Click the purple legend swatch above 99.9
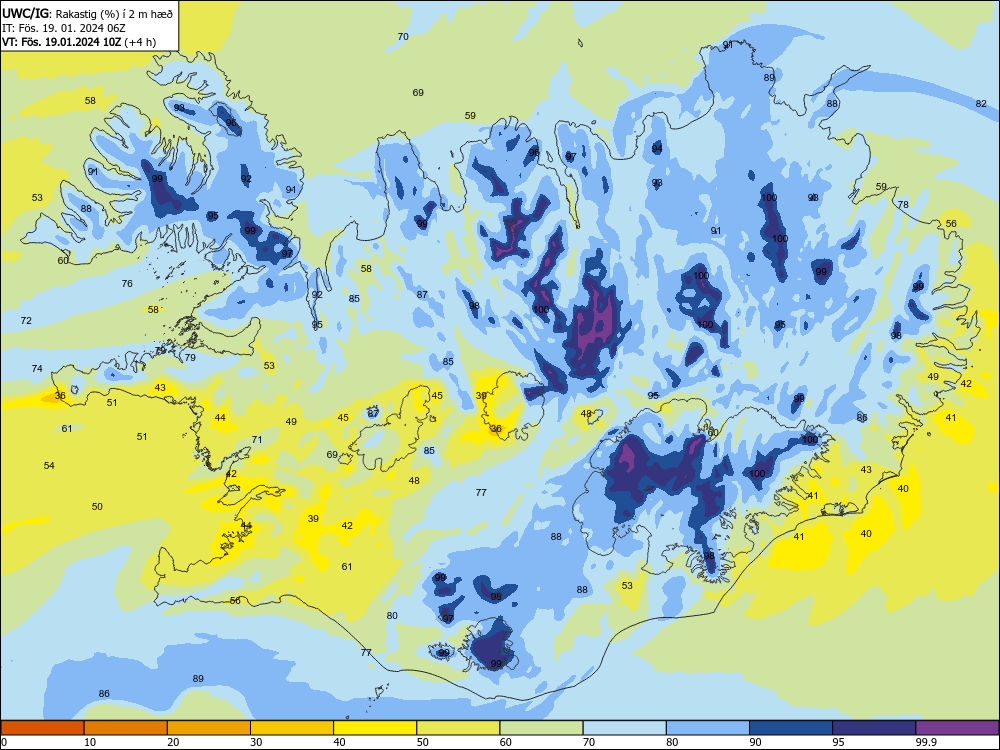Image resolution: width=1000 pixels, height=750 pixels. [957, 728]
